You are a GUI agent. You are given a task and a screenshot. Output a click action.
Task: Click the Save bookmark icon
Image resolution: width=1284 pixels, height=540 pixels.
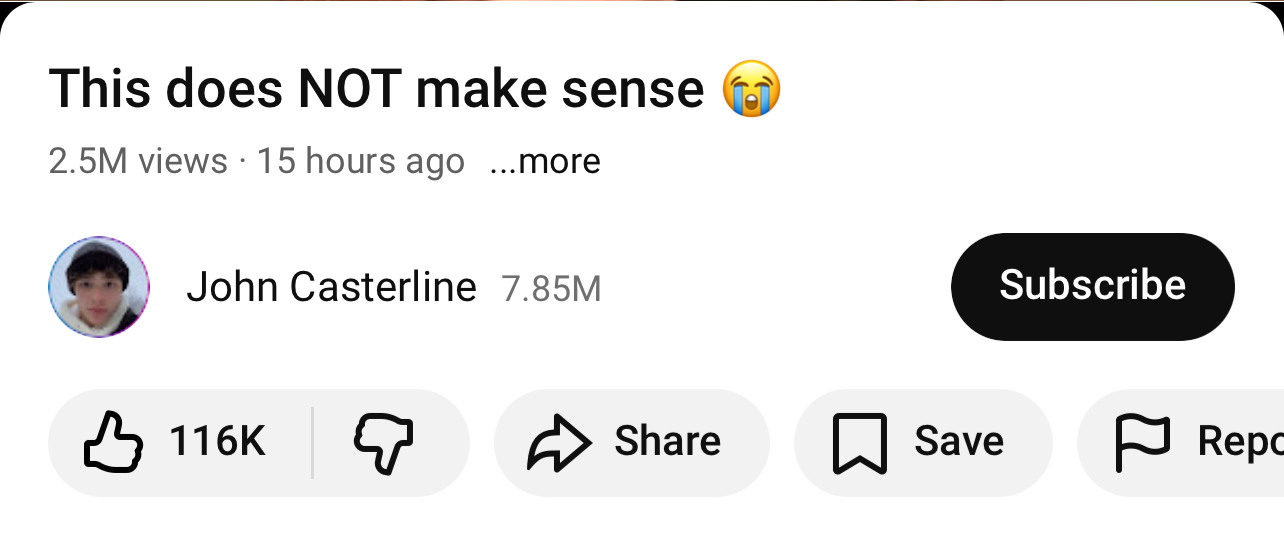click(x=859, y=443)
